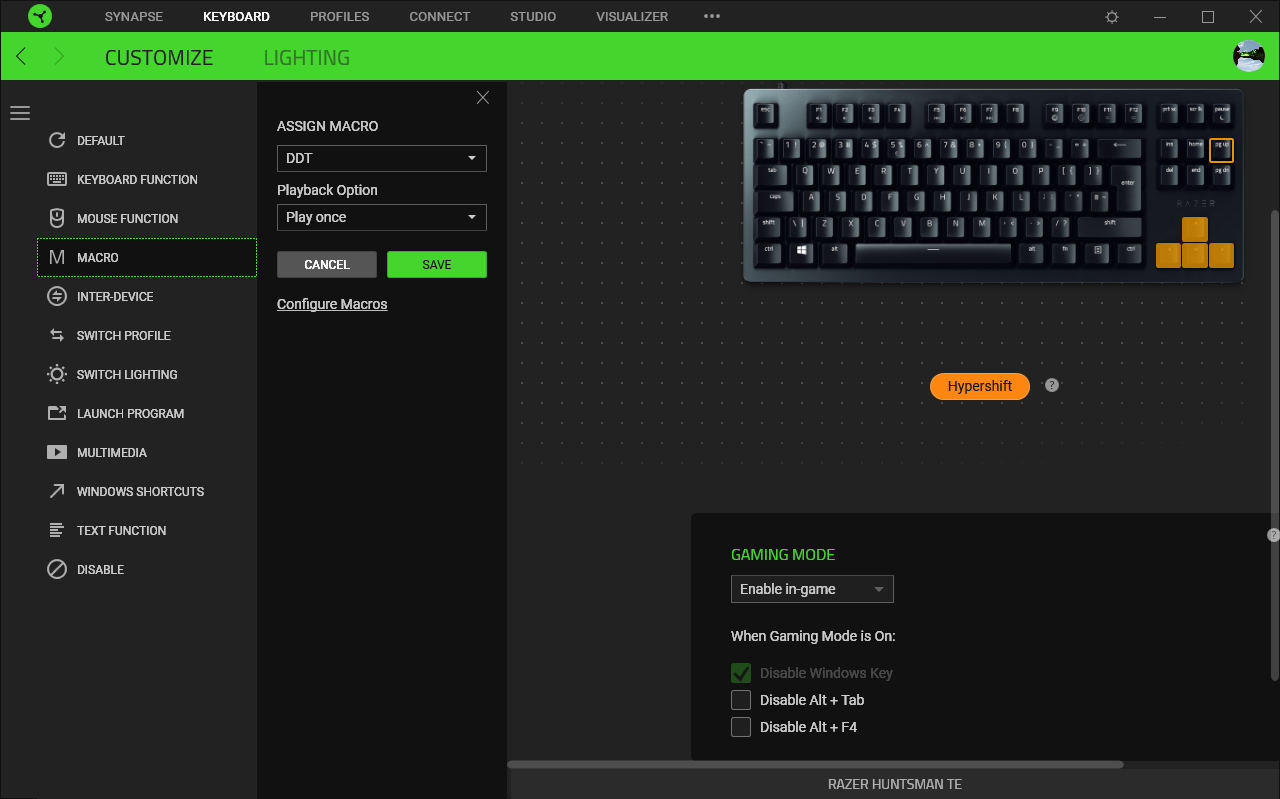
Task: Expand the Play once playback dropdown
Action: click(x=382, y=217)
